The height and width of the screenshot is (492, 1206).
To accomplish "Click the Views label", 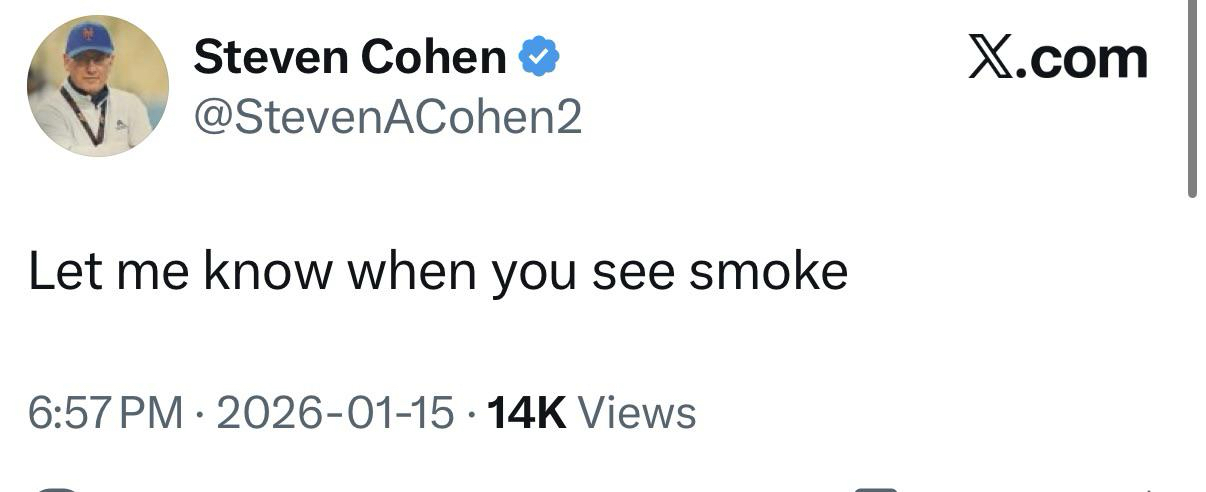I will (x=637, y=413).
